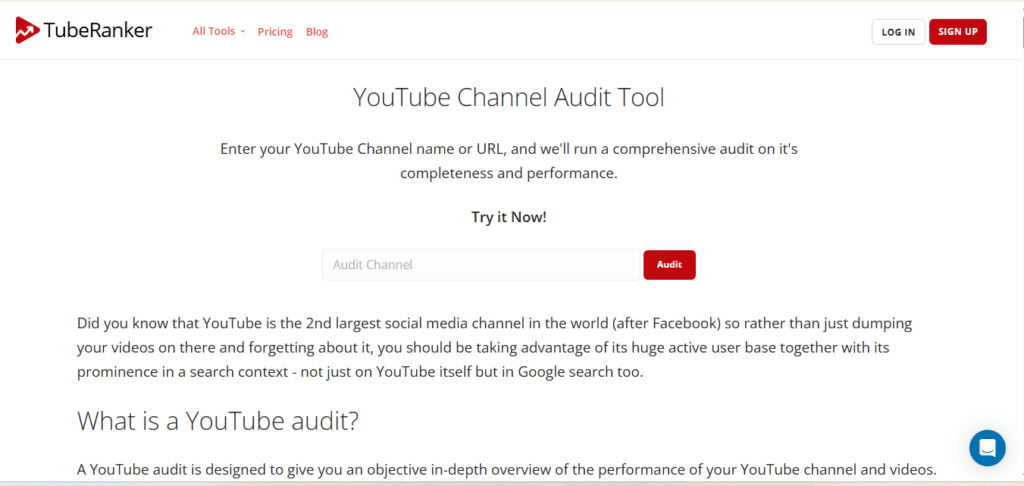This screenshot has height=486, width=1024.
Task: Click the LOG IN button
Action: point(898,32)
